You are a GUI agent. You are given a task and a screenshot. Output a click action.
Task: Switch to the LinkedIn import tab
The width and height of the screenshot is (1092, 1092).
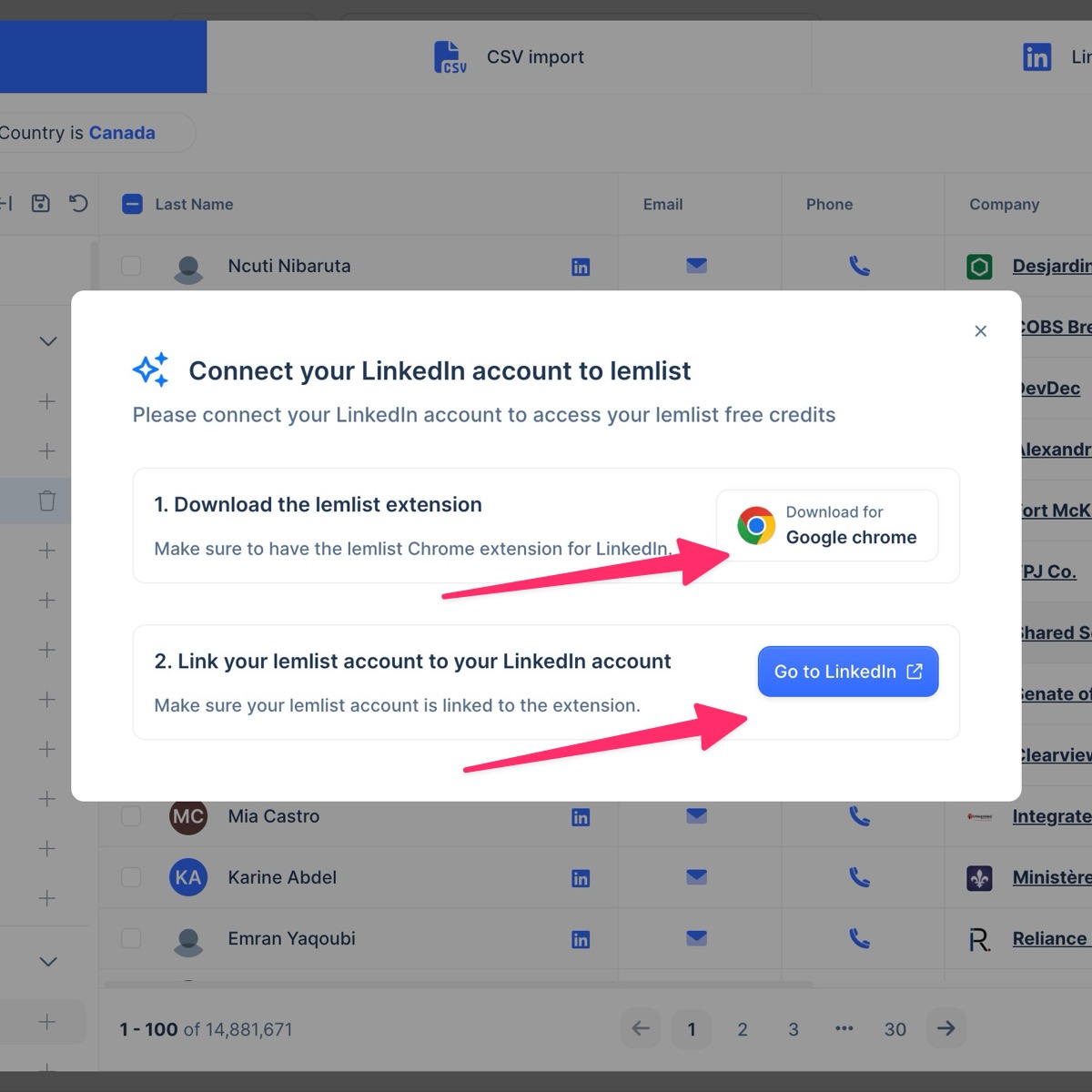[1037, 56]
